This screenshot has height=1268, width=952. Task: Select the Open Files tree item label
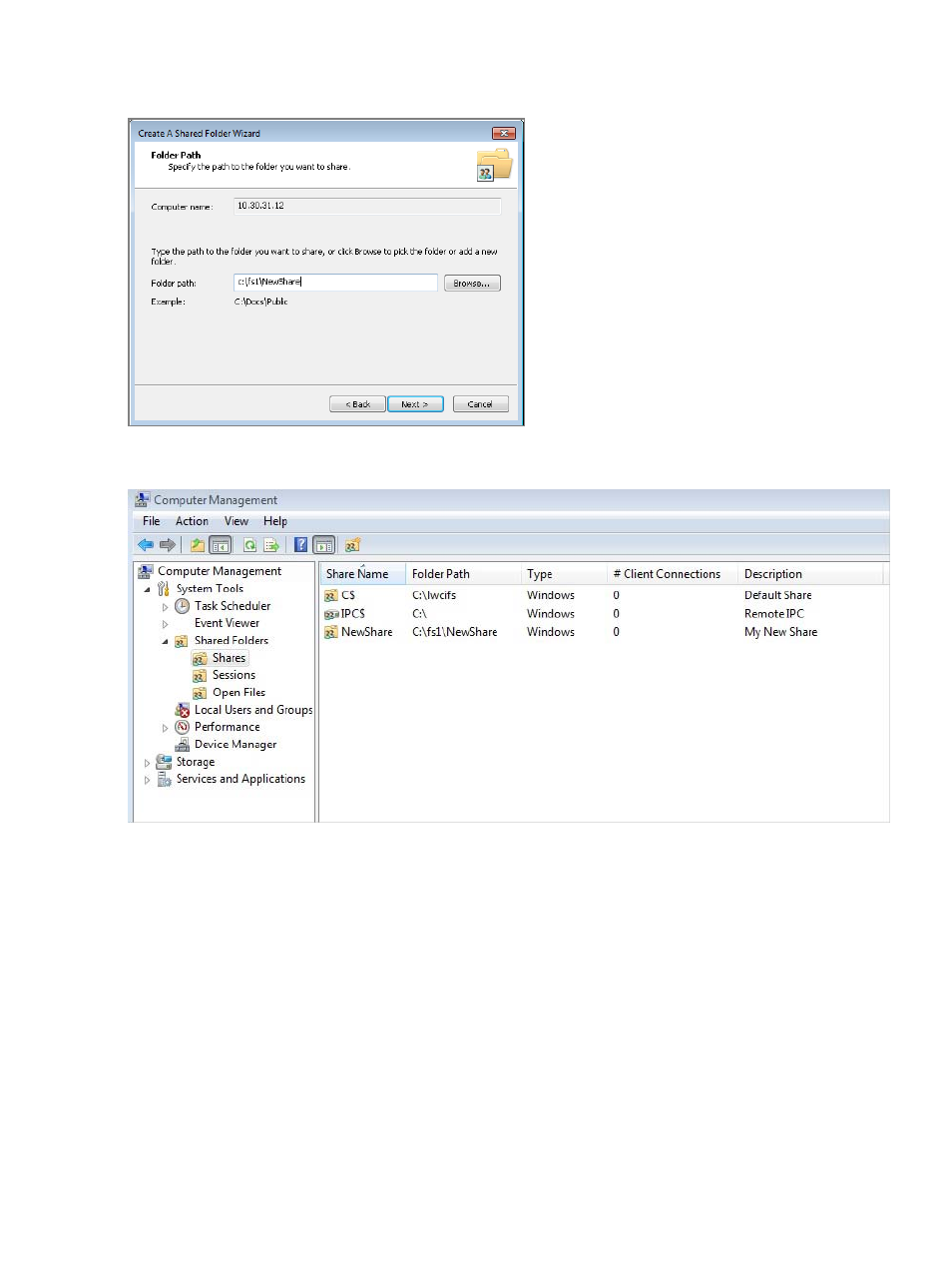click(238, 693)
